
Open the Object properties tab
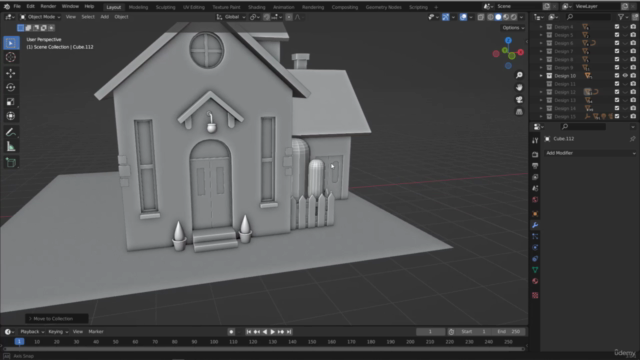[535, 214]
